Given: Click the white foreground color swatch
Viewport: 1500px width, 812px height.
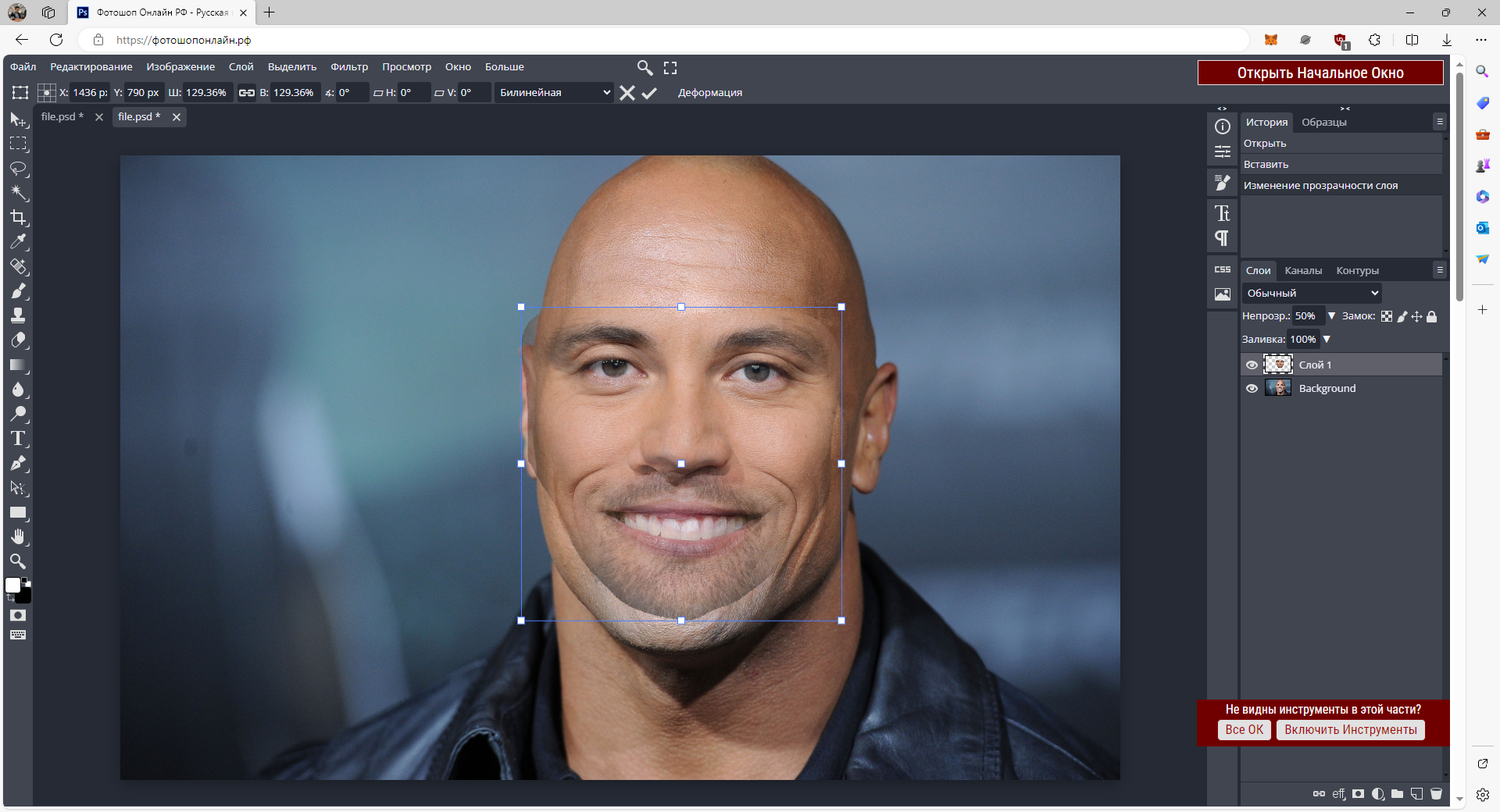Looking at the screenshot, I should click(13, 586).
